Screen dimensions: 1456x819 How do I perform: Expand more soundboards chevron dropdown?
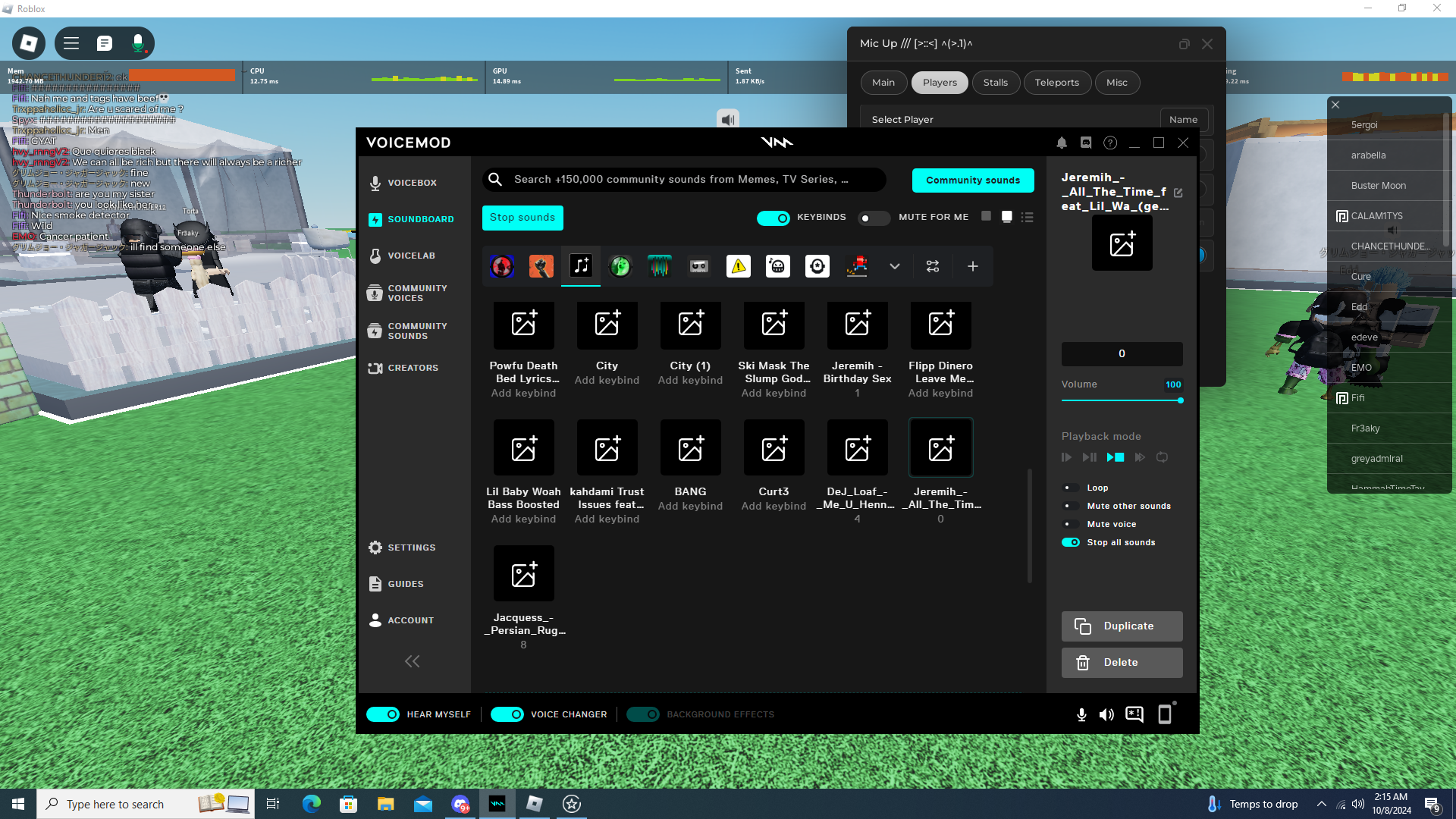coord(895,266)
